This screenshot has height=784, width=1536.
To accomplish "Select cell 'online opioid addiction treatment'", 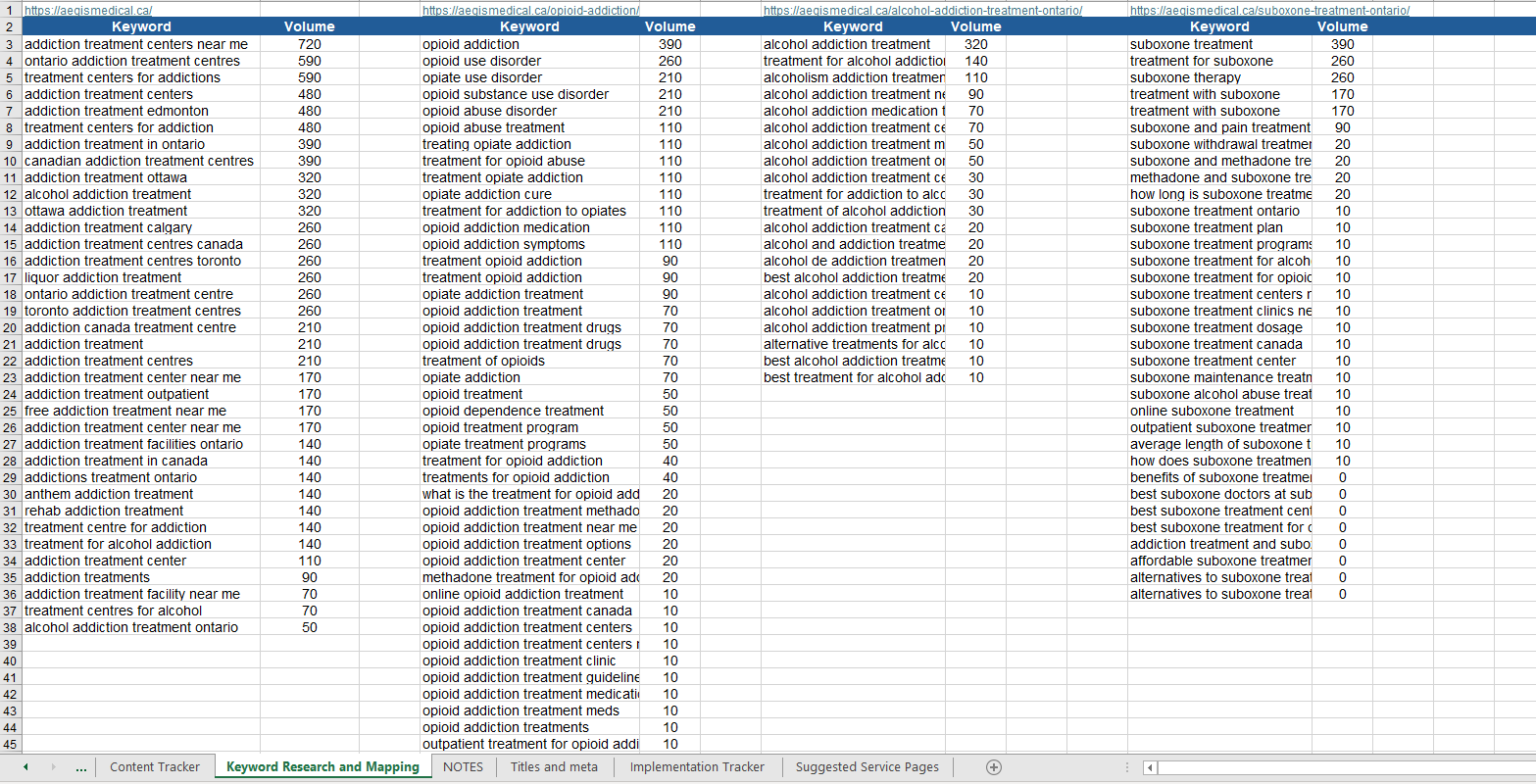I will (x=529, y=594).
